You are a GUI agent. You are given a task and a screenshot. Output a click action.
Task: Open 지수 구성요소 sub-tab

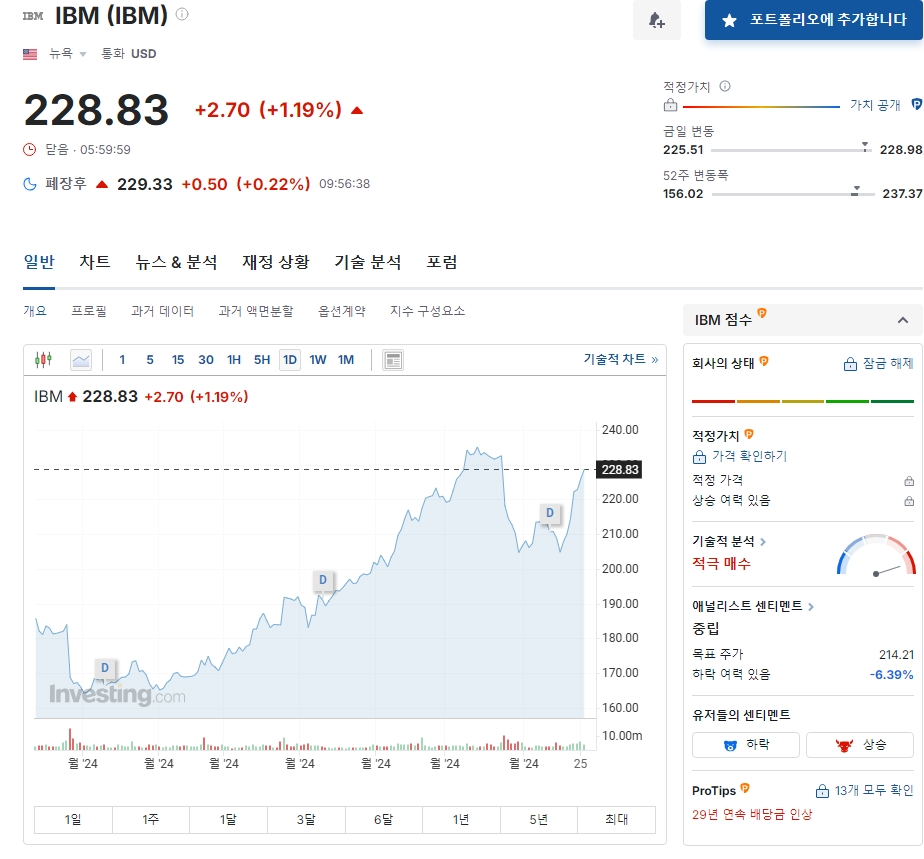coord(427,310)
